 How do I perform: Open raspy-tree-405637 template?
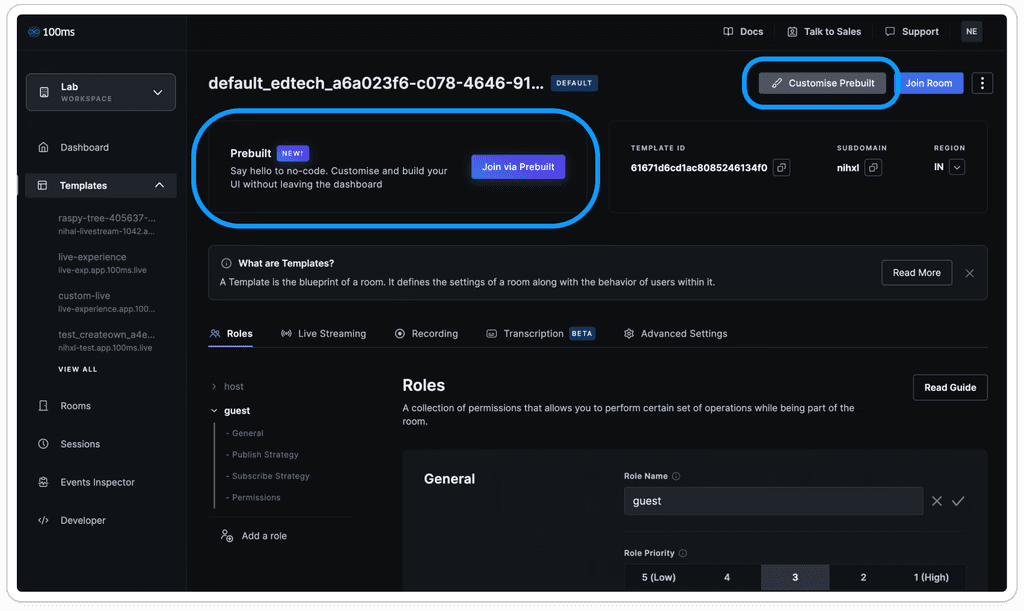[x=107, y=224]
